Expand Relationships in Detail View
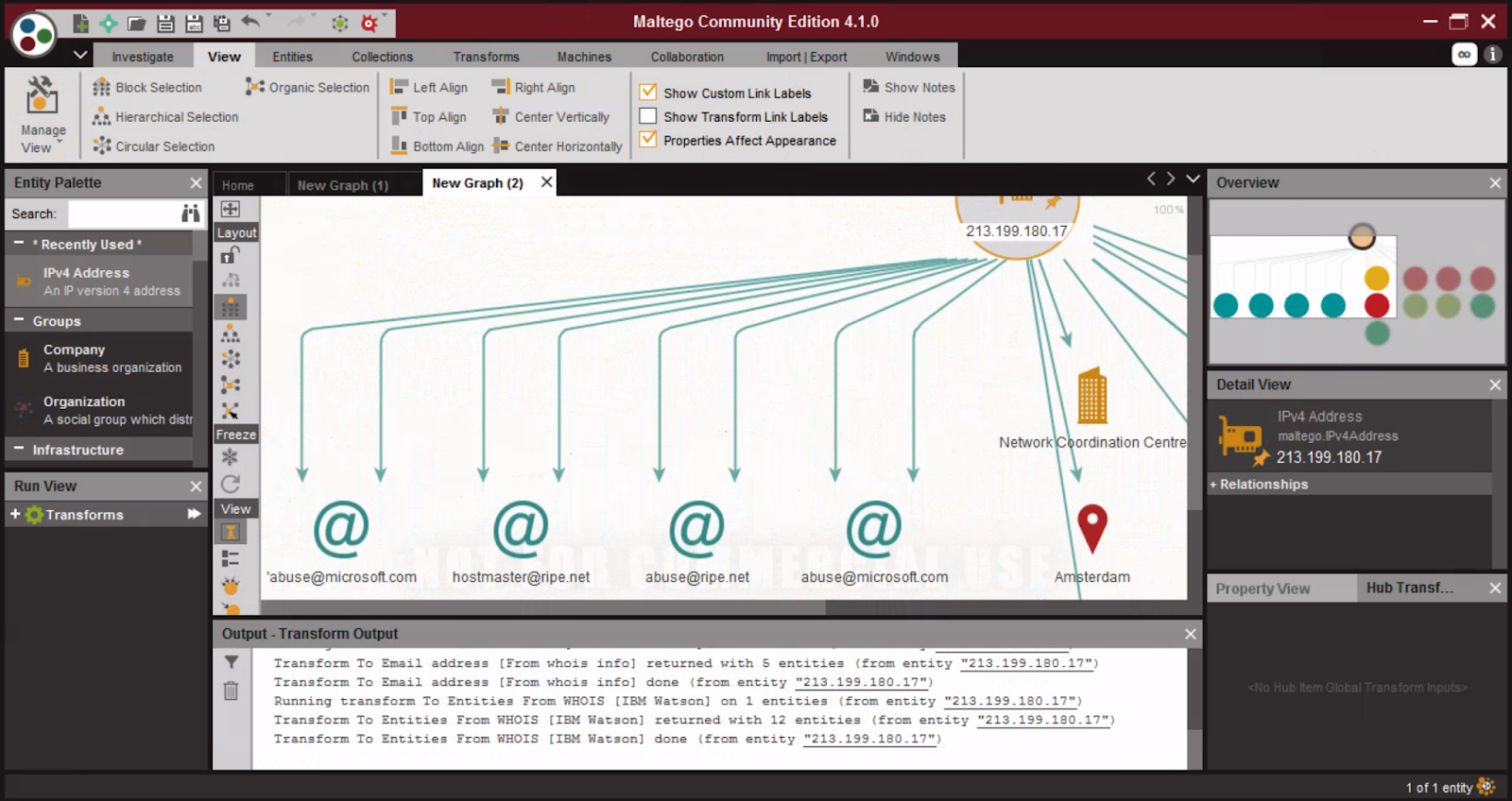 (x=1213, y=485)
